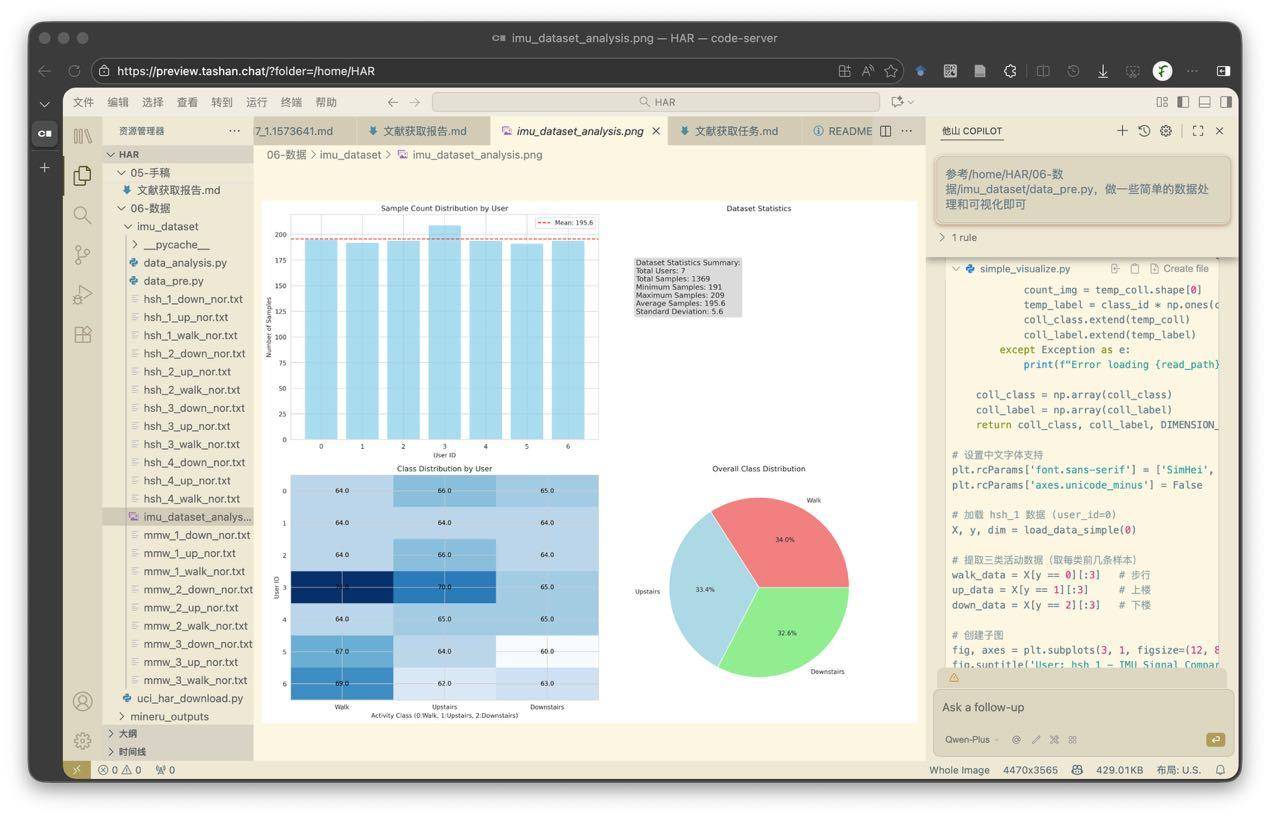Open the Qwen-Plus model dropdown

tap(971, 740)
